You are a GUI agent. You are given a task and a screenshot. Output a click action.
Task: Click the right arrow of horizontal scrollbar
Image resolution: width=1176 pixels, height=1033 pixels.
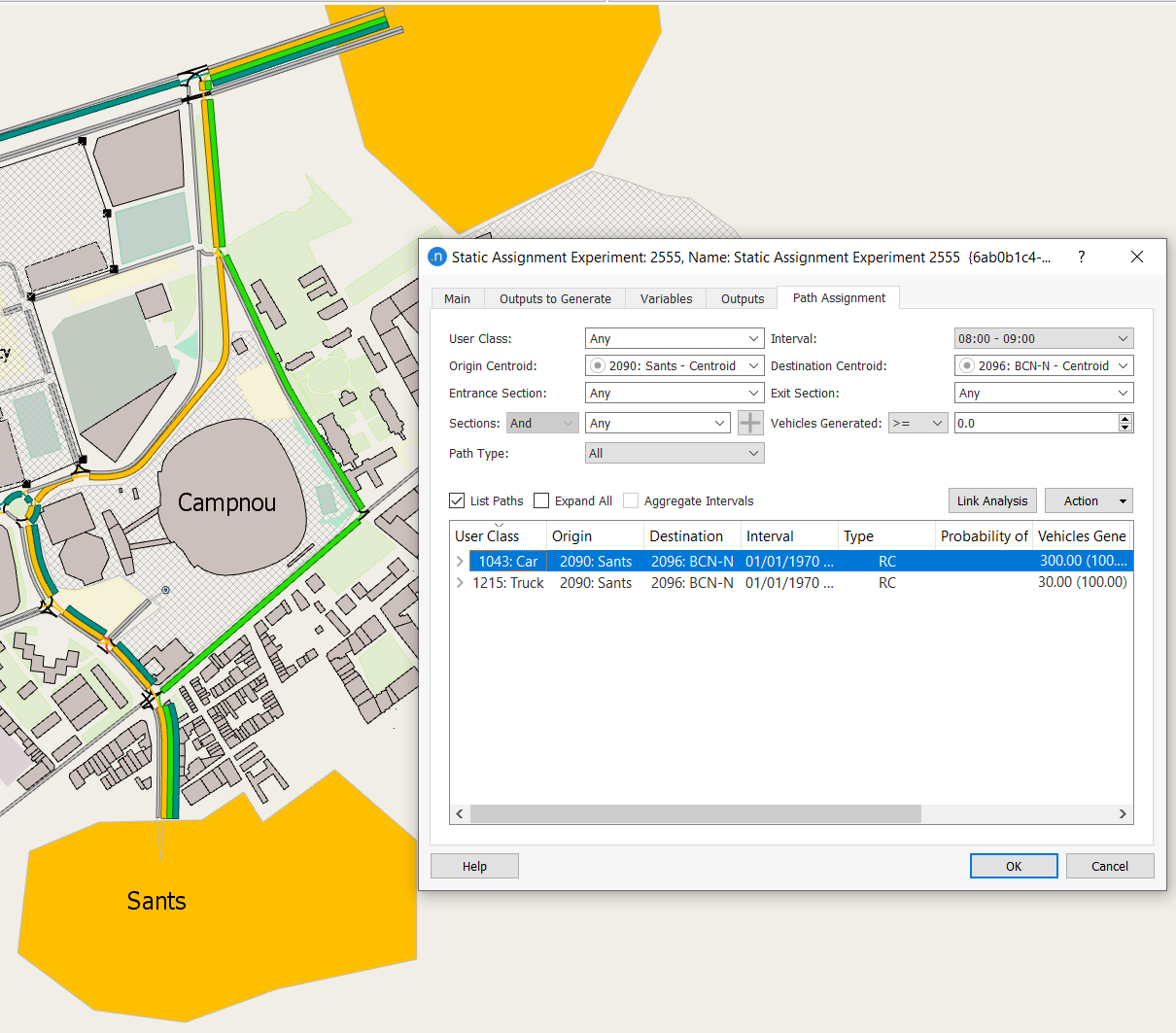1123,813
